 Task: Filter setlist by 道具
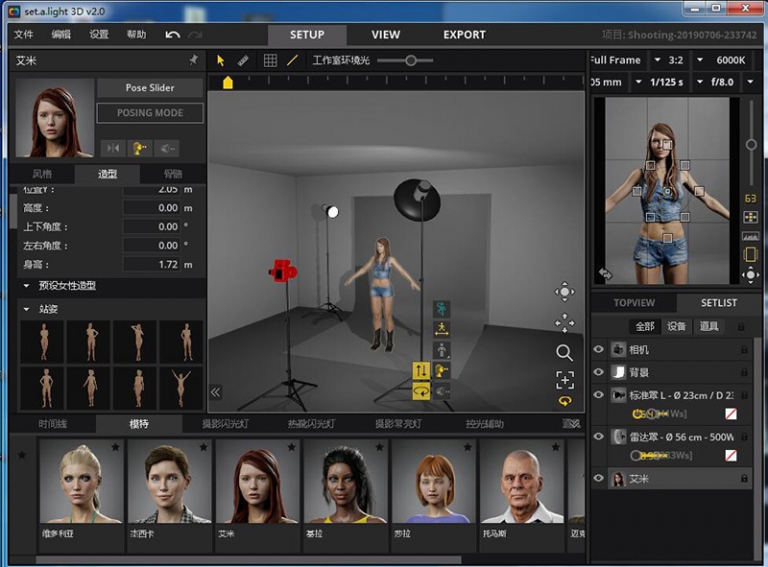click(x=708, y=326)
